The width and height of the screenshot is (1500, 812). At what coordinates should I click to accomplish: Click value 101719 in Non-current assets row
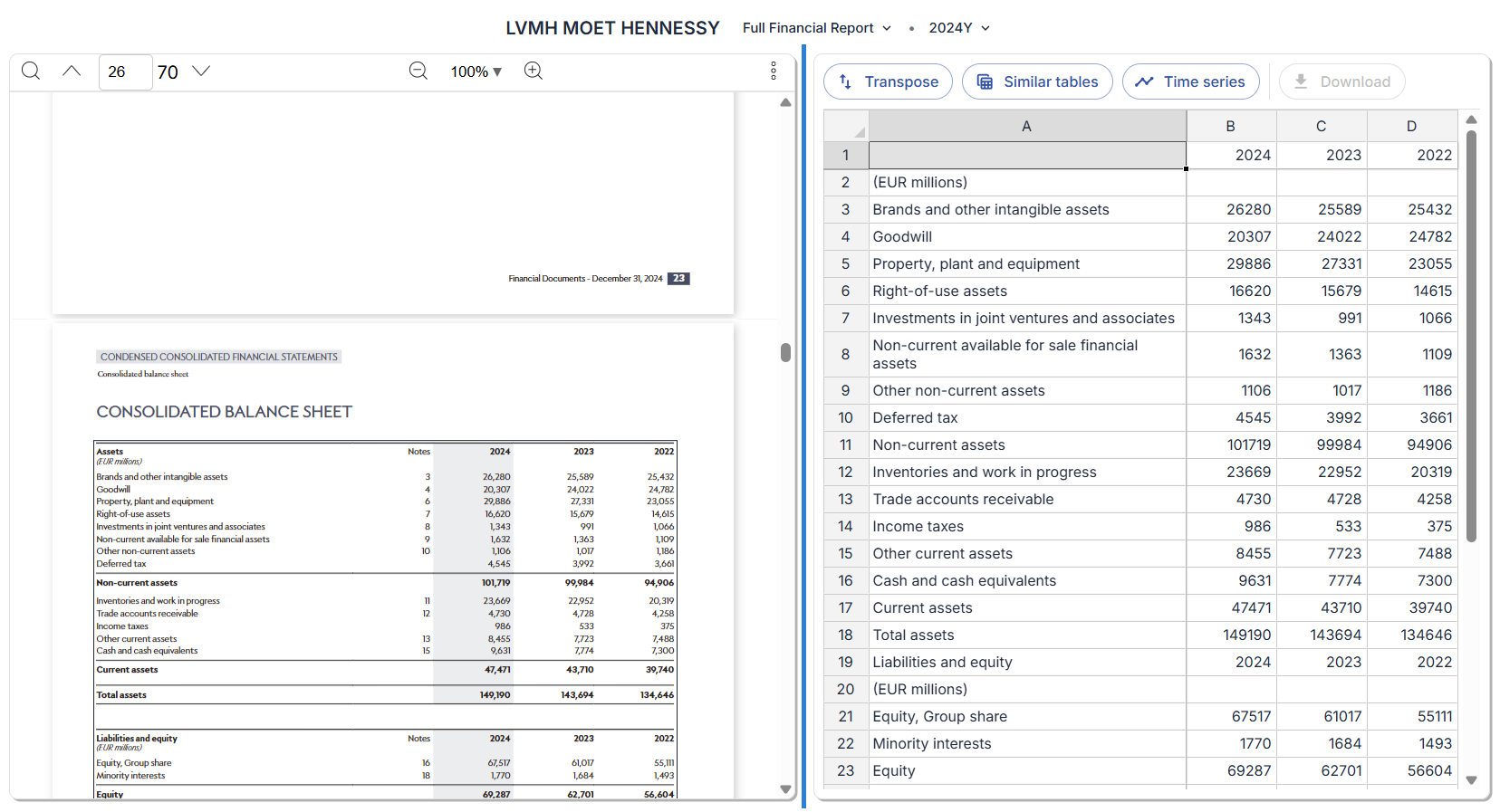1231,444
